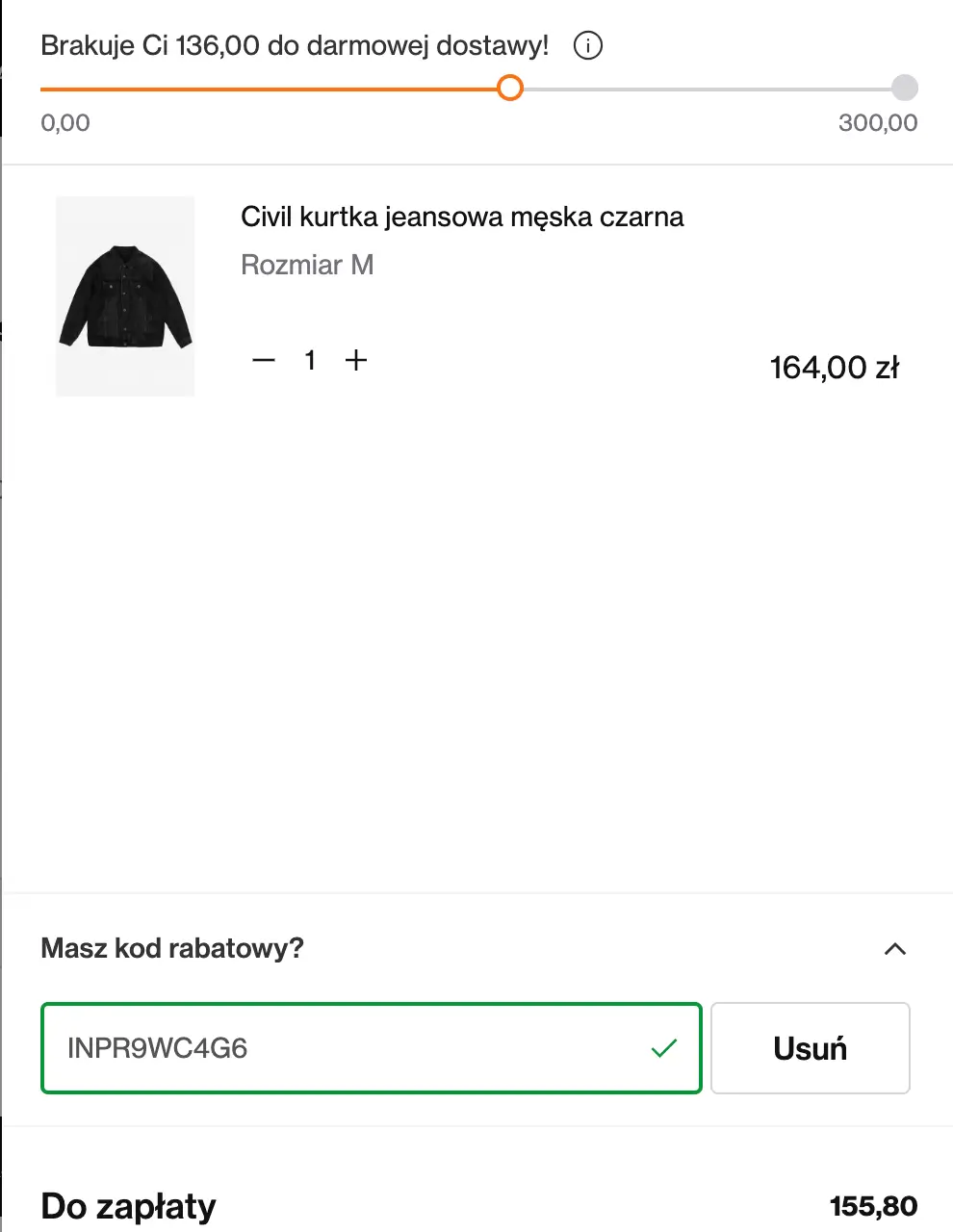Click the circled info icon next to delivery message
The height and width of the screenshot is (1232, 953).
(x=587, y=45)
